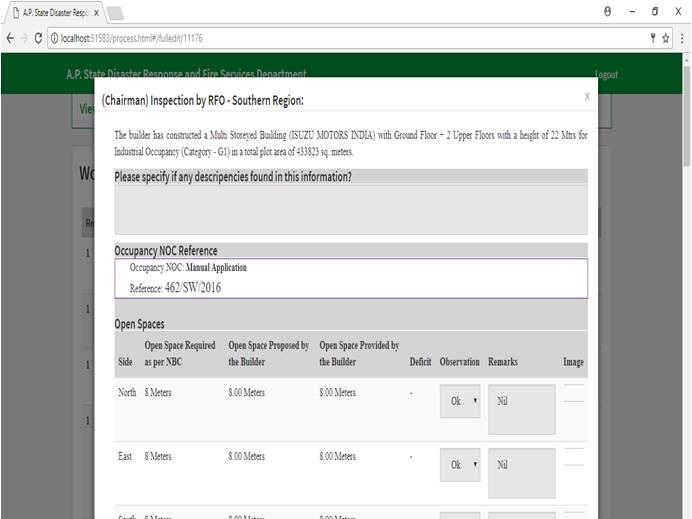Select the A.P. State Disaster Response browser tab
The height and width of the screenshot is (519, 692).
(x=52, y=12)
